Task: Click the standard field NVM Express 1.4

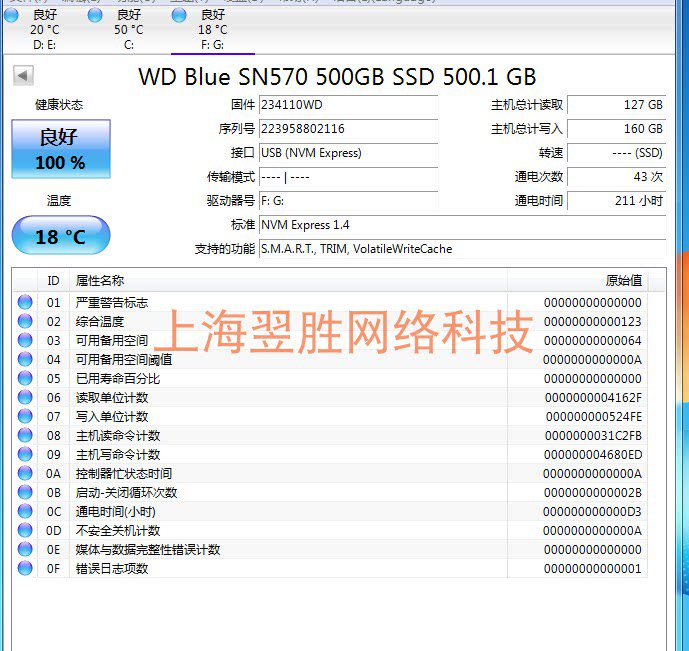Action: (x=463, y=225)
